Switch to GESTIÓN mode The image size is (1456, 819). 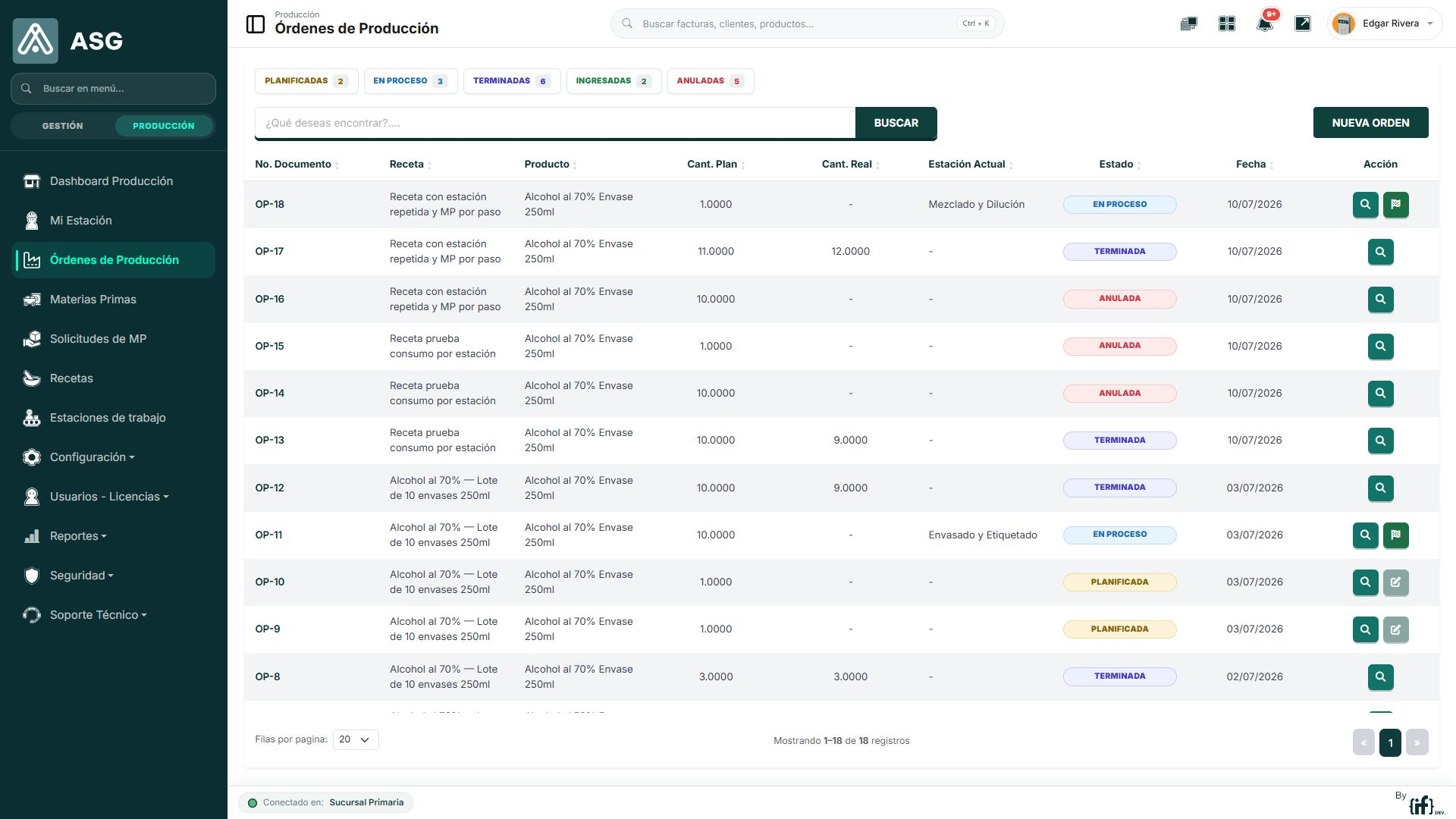(63, 126)
